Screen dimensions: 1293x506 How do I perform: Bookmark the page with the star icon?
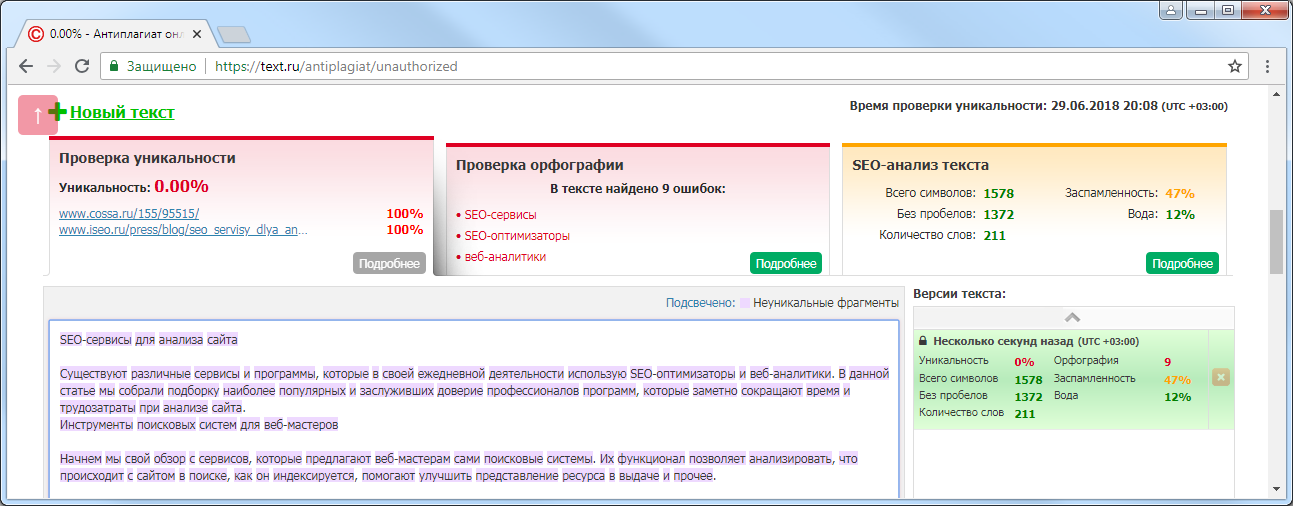[1235, 67]
